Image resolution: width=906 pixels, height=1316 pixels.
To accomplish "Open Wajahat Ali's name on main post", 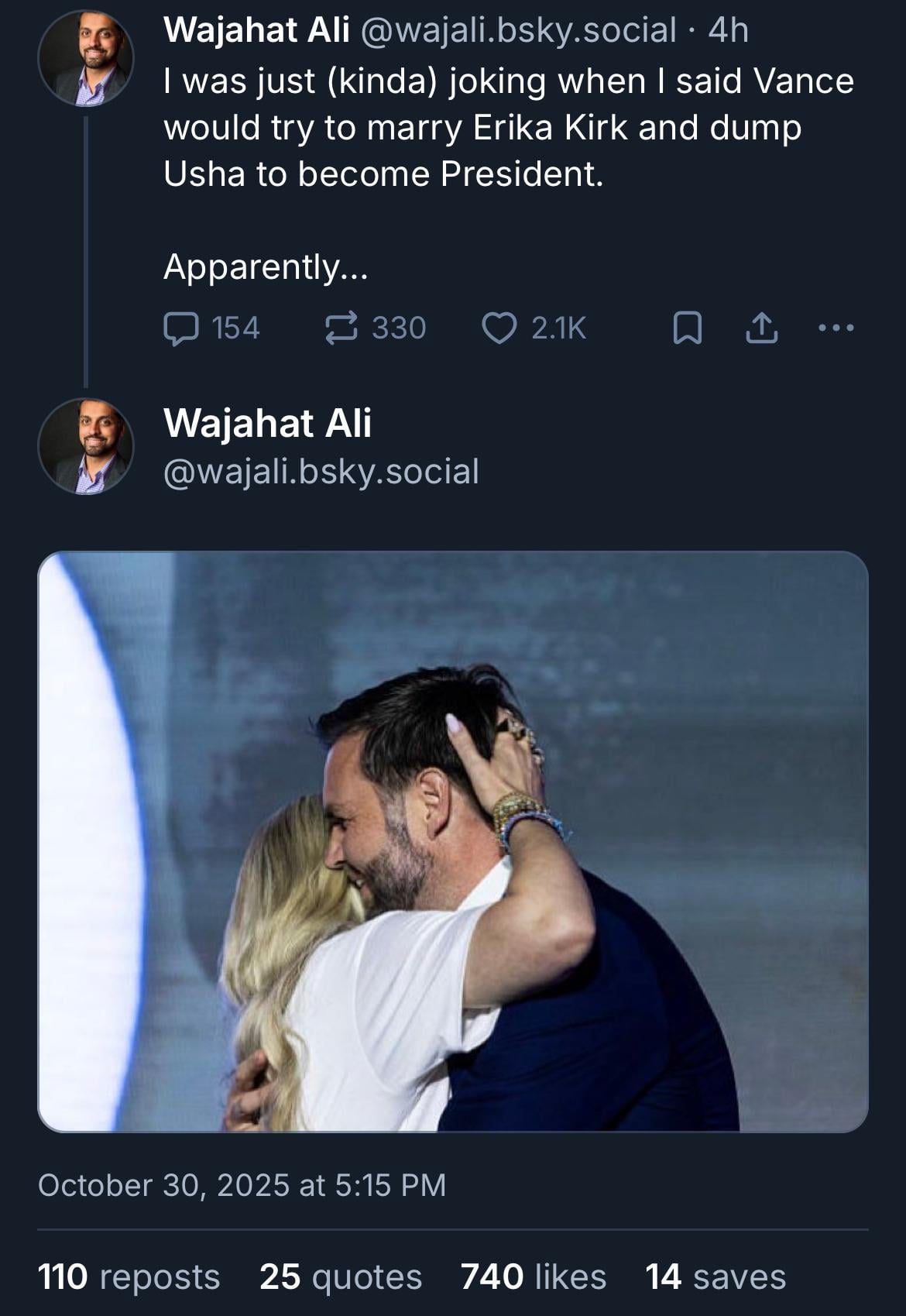I will (x=268, y=423).
